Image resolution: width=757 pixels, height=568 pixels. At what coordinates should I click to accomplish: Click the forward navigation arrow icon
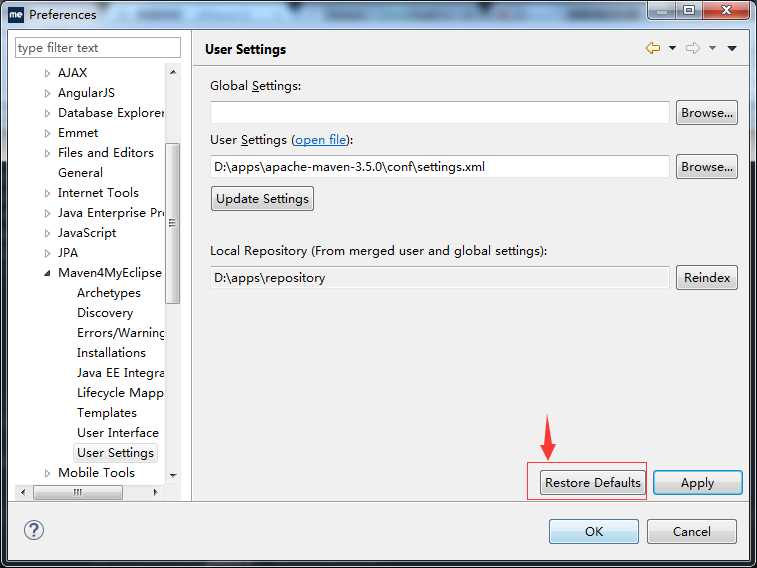click(692, 48)
